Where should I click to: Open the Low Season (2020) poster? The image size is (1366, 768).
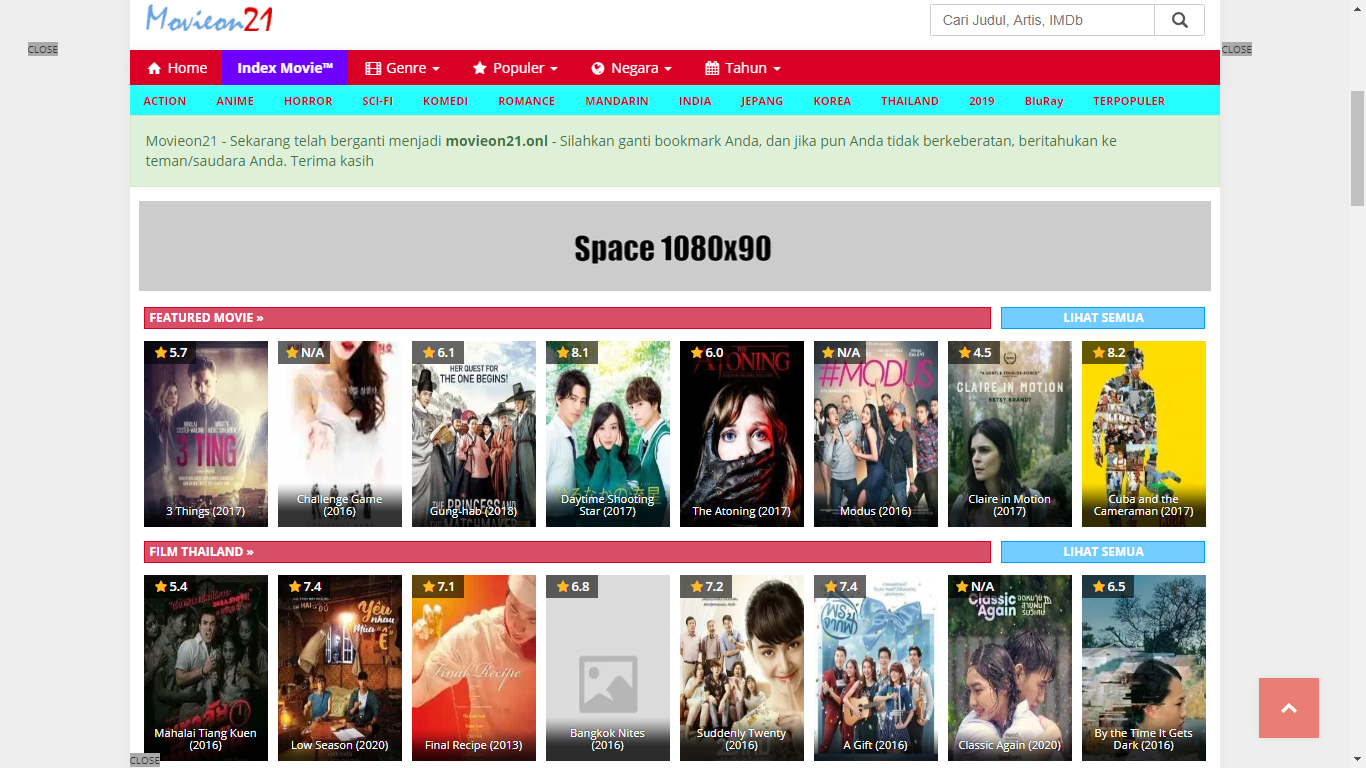click(x=340, y=668)
